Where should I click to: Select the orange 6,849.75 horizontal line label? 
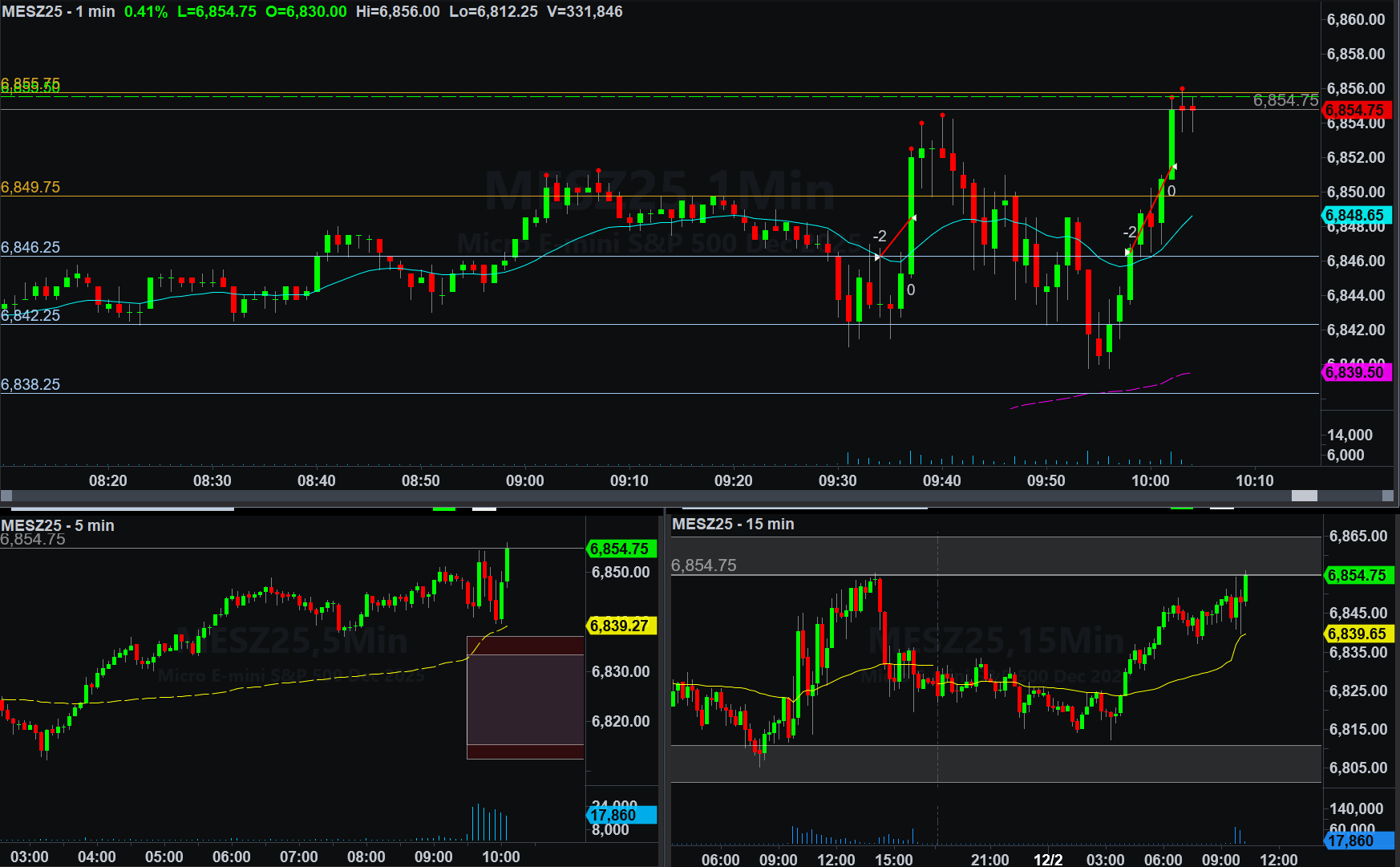point(30,187)
